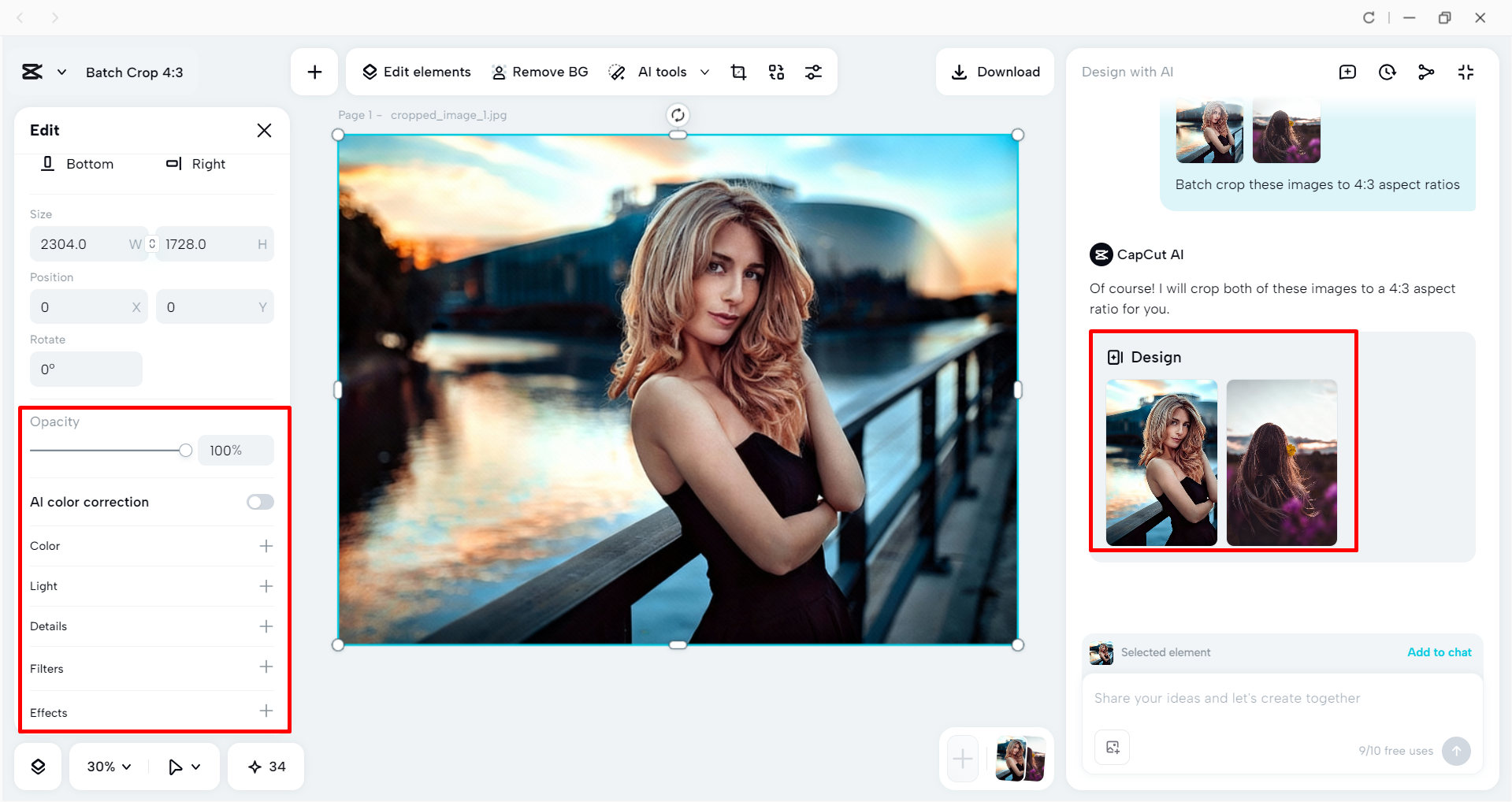Select the Remove BG tool

coord(540,71)
